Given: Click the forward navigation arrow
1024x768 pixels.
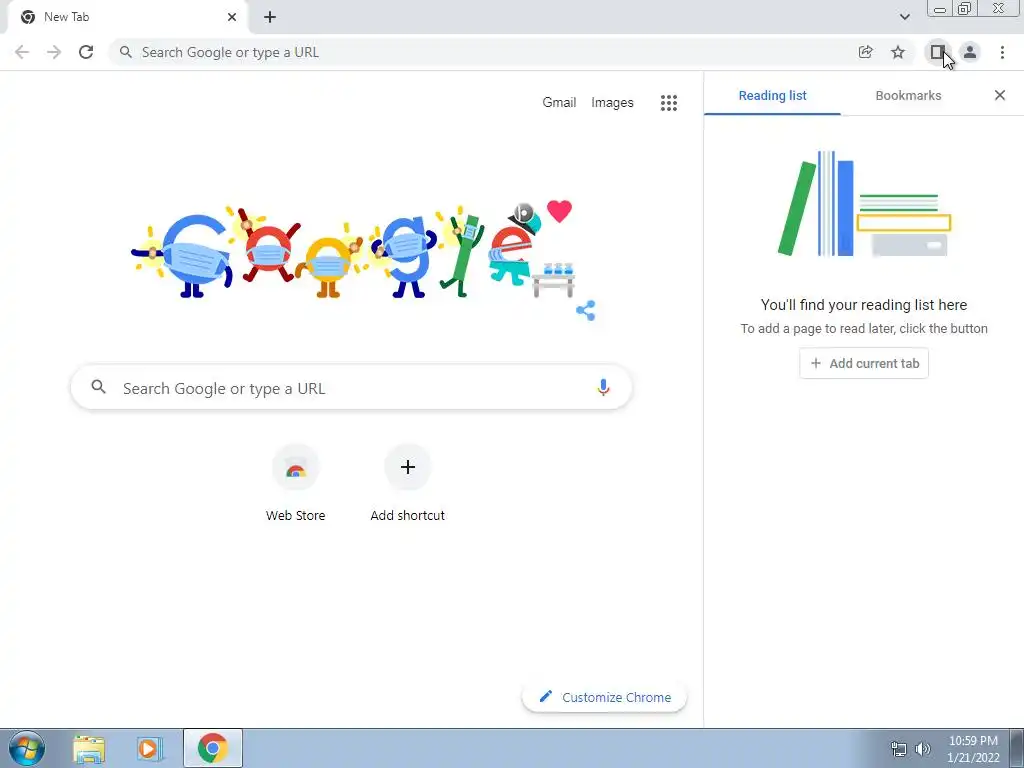Looking at the screenshot, I should click(x=54, y=52).
